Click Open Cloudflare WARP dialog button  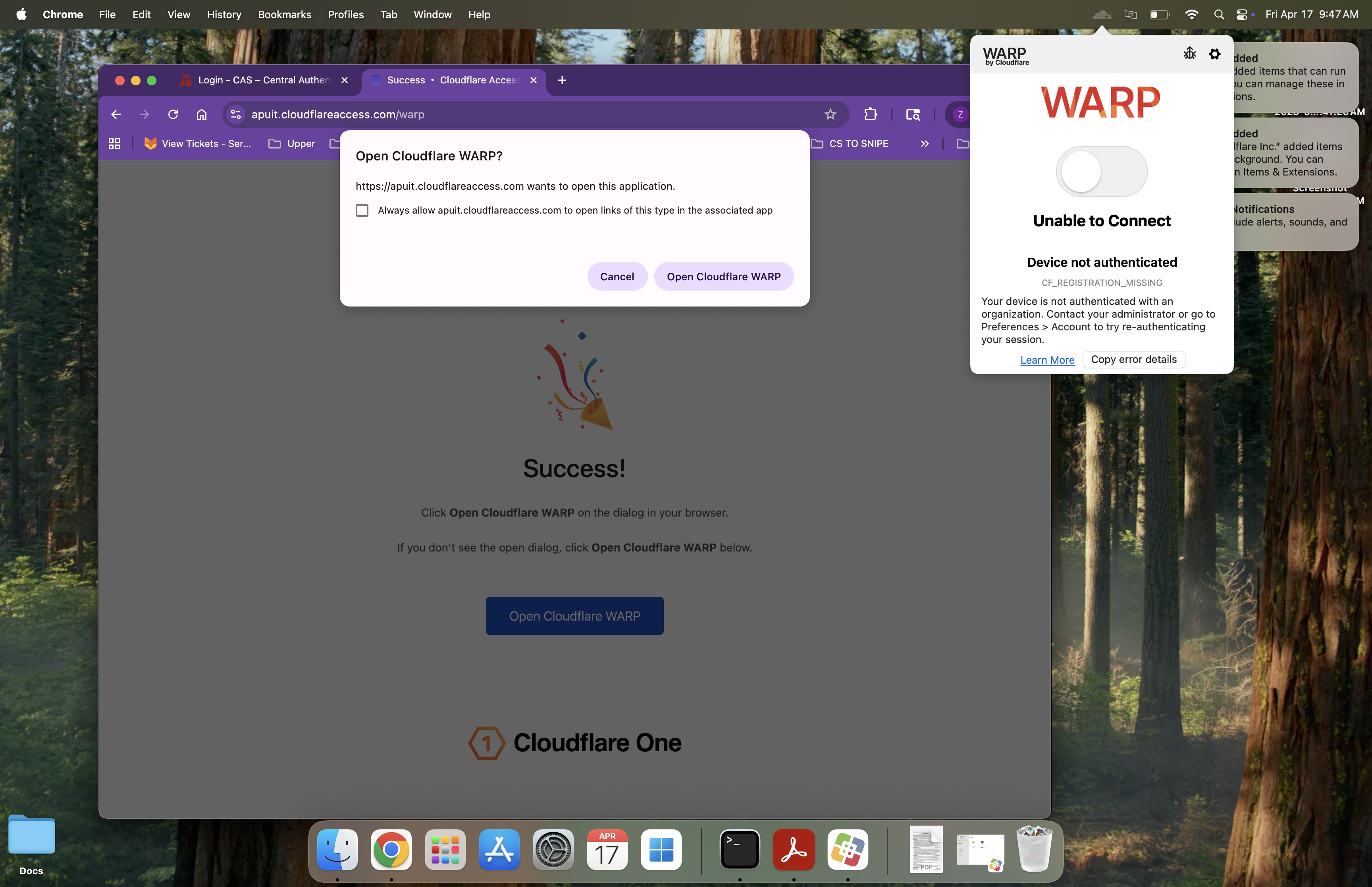point(723,277)
